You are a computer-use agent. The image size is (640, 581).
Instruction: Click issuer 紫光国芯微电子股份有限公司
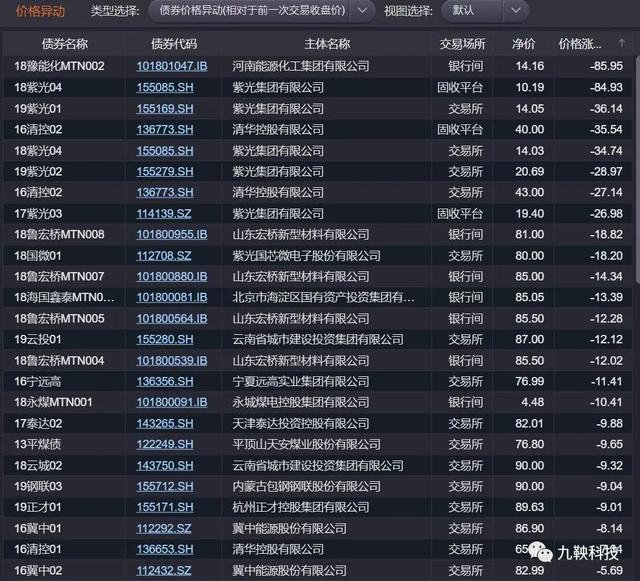pyautogui.click(x=307, y=256)
